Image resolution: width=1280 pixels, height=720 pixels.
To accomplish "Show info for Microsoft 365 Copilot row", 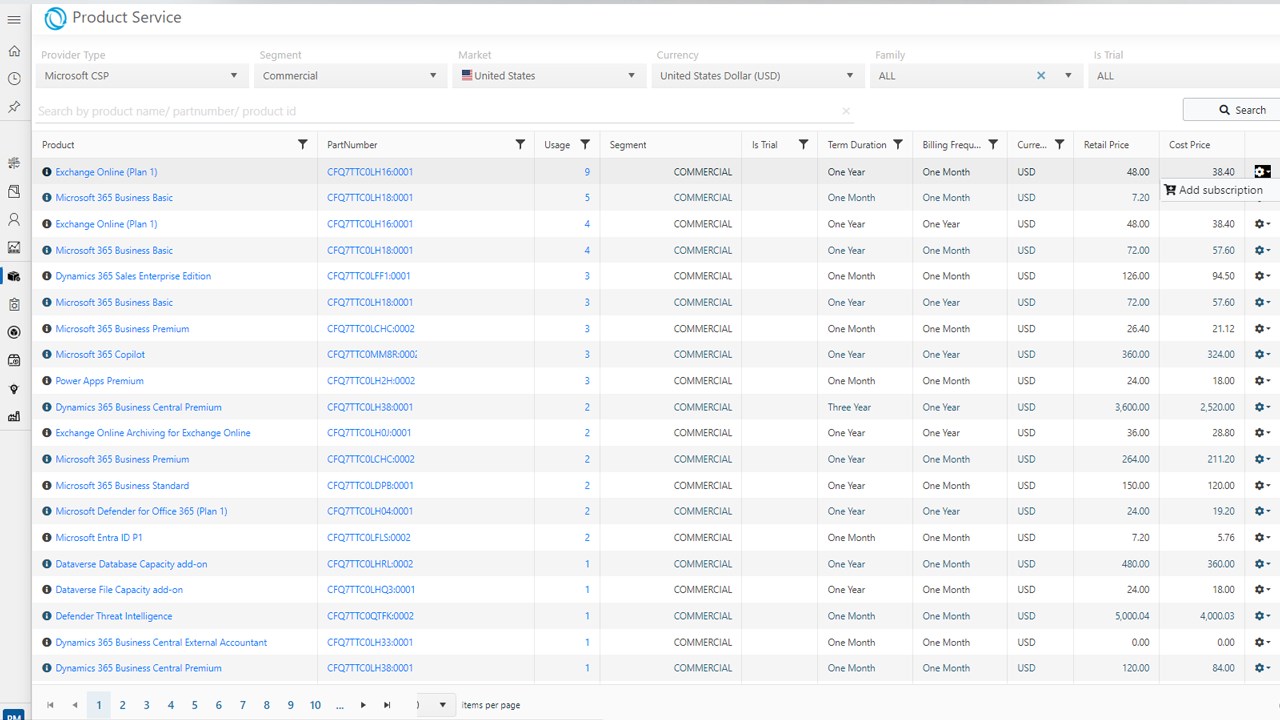I will click(x=47, y=355).
